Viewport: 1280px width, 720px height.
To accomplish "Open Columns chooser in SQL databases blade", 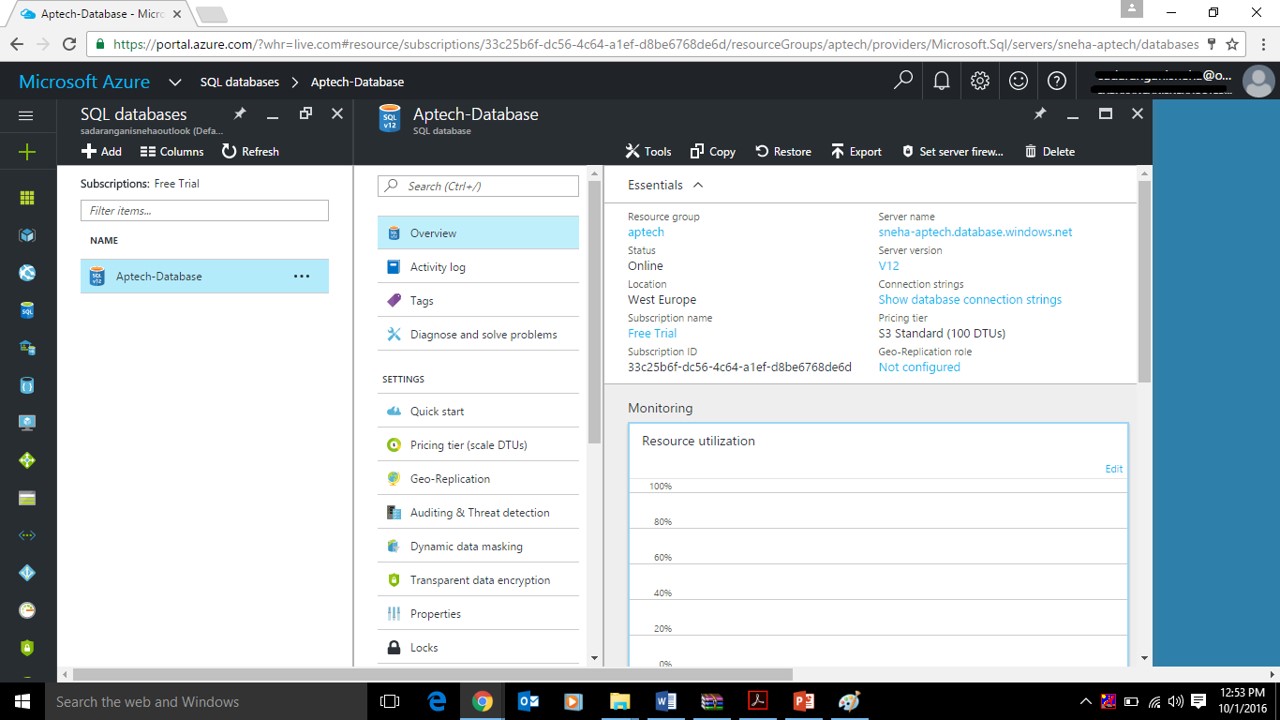I will tap(172, 151).
